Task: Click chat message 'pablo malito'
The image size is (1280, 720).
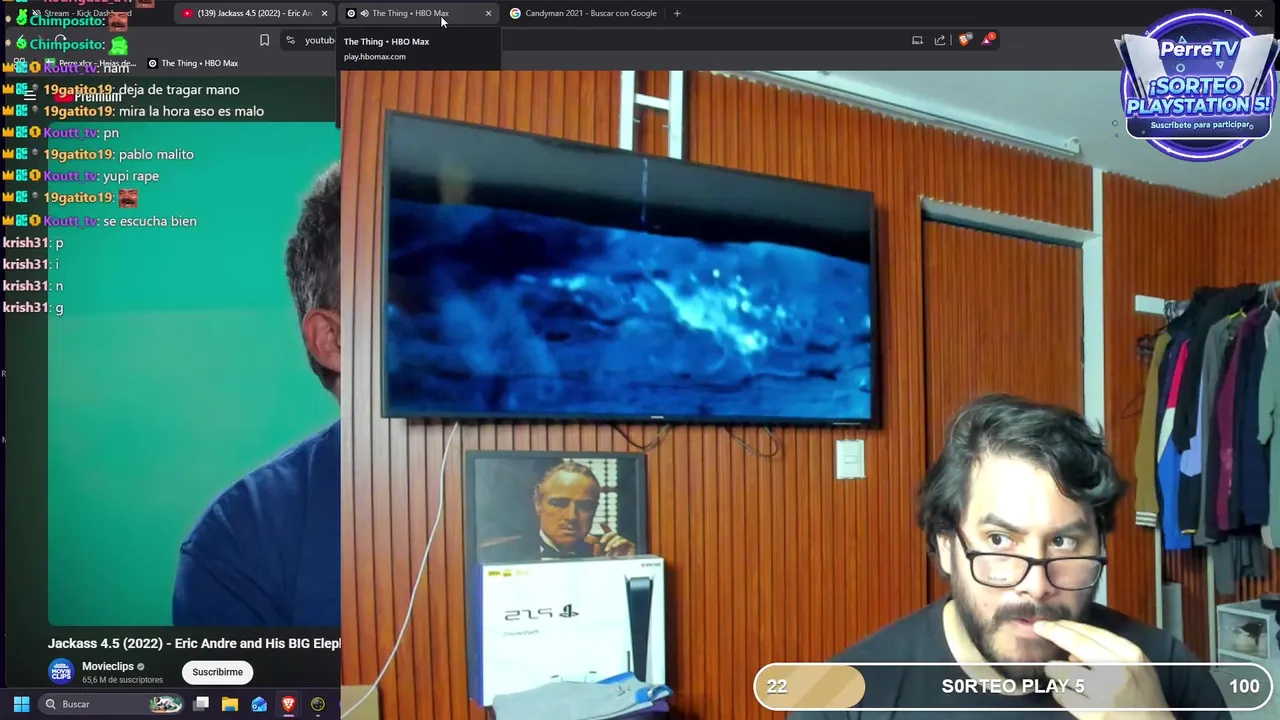Action: pyautogui.click(x=156, y=154)
